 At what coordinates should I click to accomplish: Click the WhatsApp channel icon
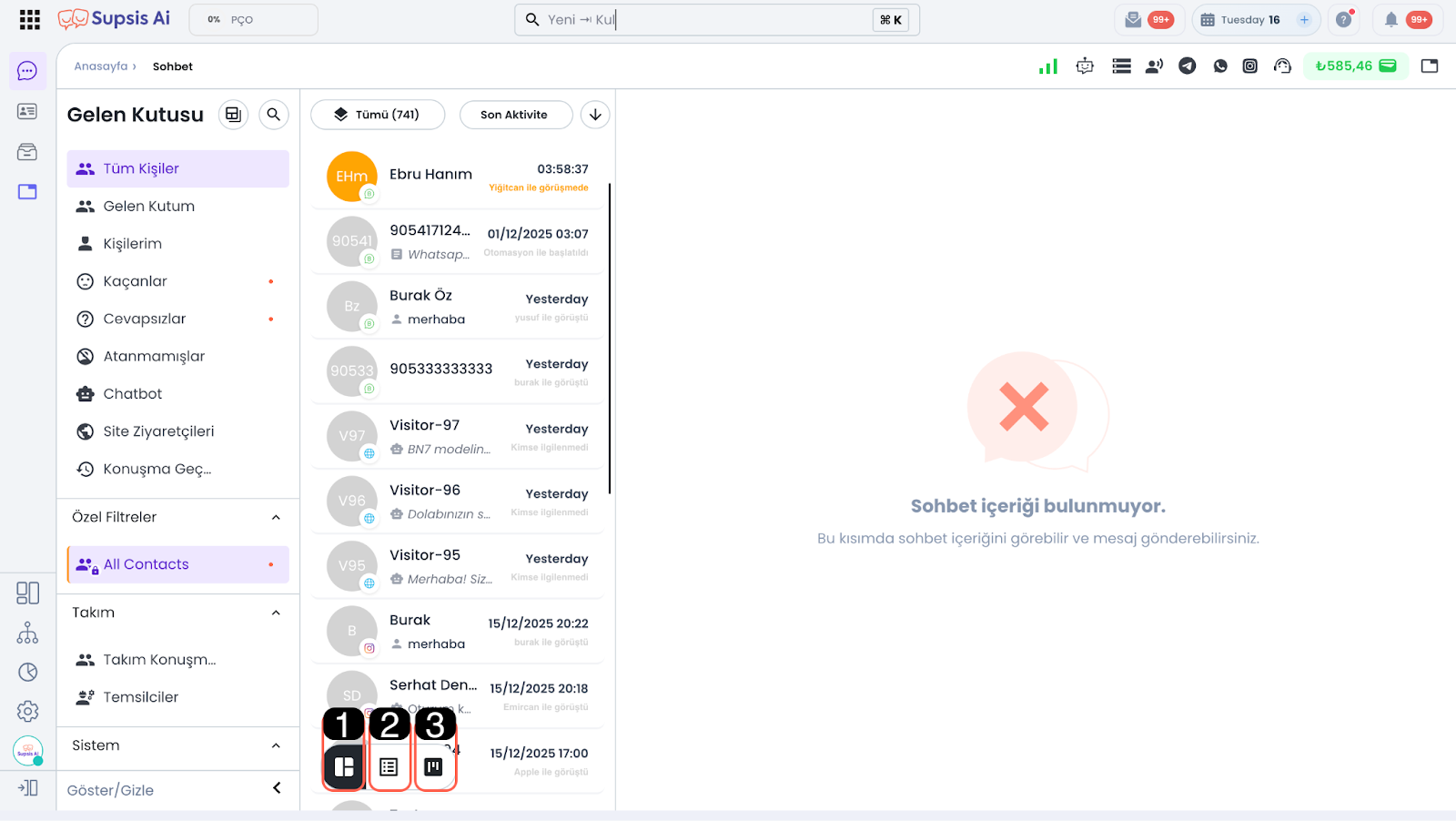point(1220,66)
